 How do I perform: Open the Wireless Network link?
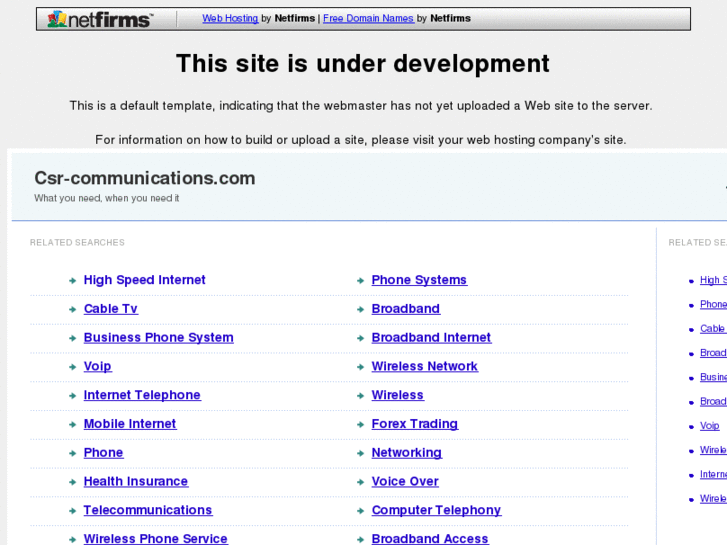[x=425, y=366]
